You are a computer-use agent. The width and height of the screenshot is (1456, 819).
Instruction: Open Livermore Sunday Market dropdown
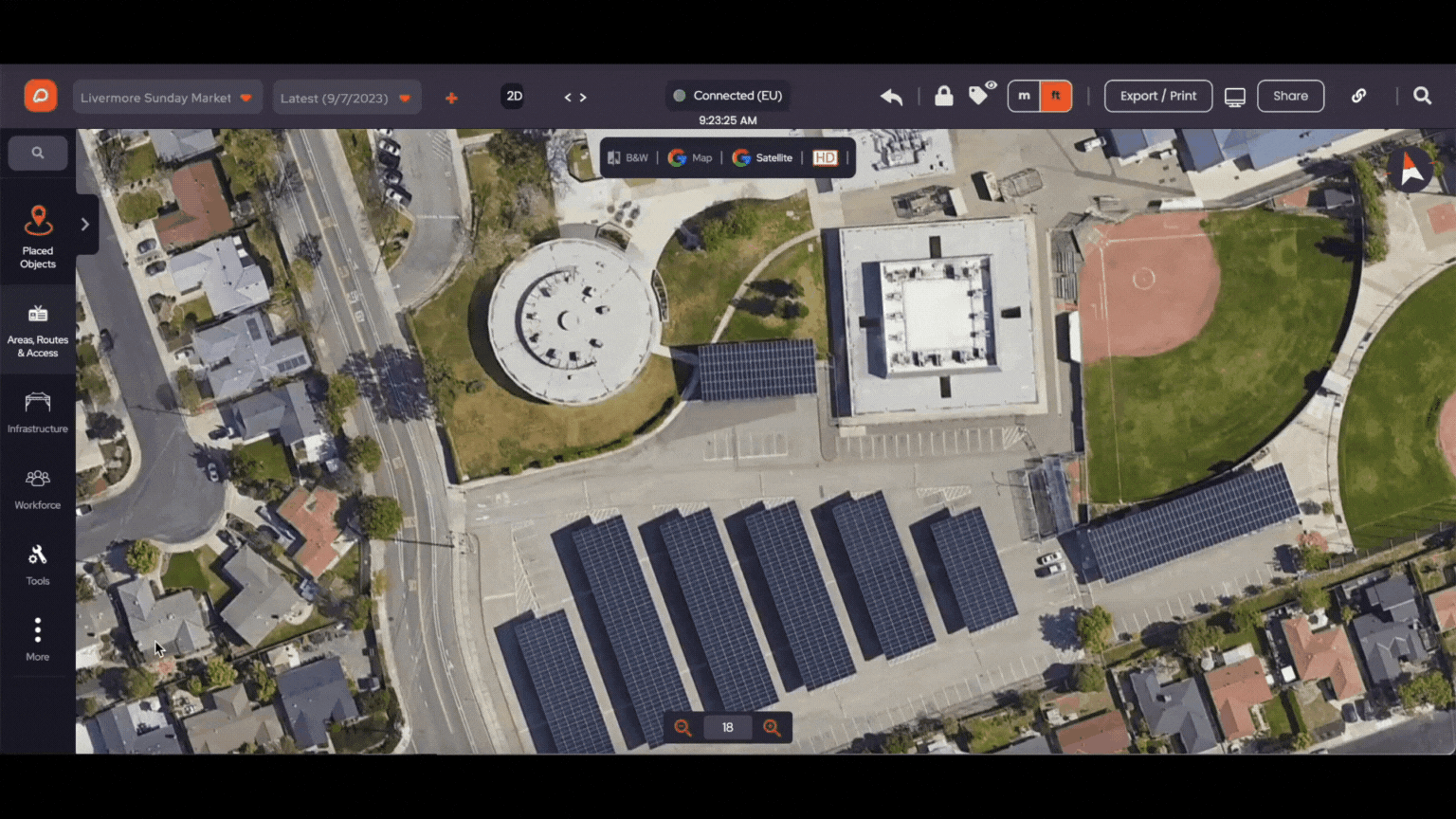coord(166,98)
